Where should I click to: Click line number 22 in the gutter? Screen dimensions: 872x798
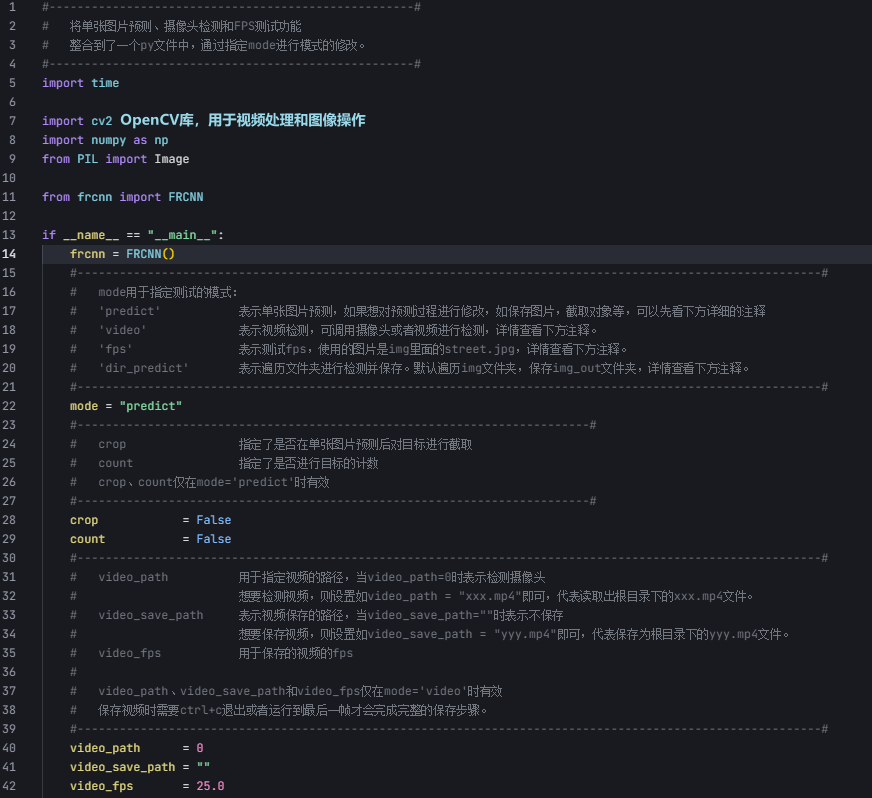(12, 405)
